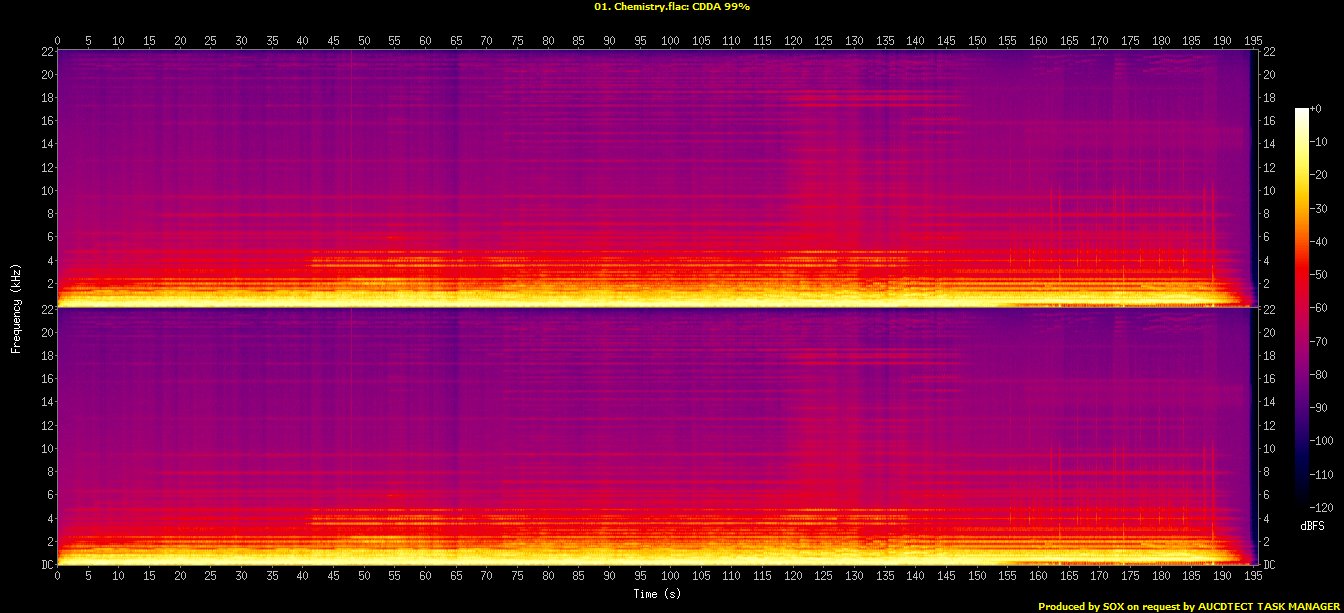Click the "-60" label on the dBFS scale
The image size is (1344, 613).
click(x=1322, y=310)
